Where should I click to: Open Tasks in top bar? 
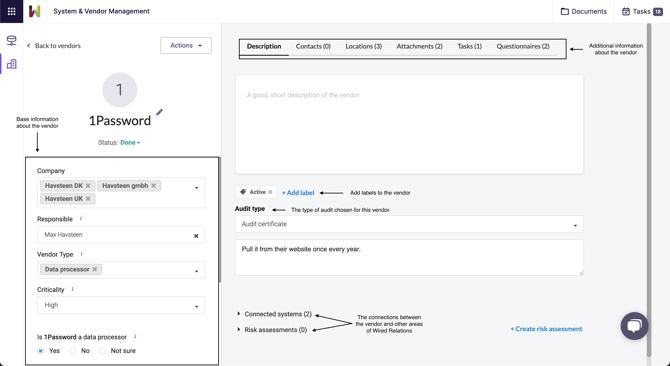[x=642, y=12]
